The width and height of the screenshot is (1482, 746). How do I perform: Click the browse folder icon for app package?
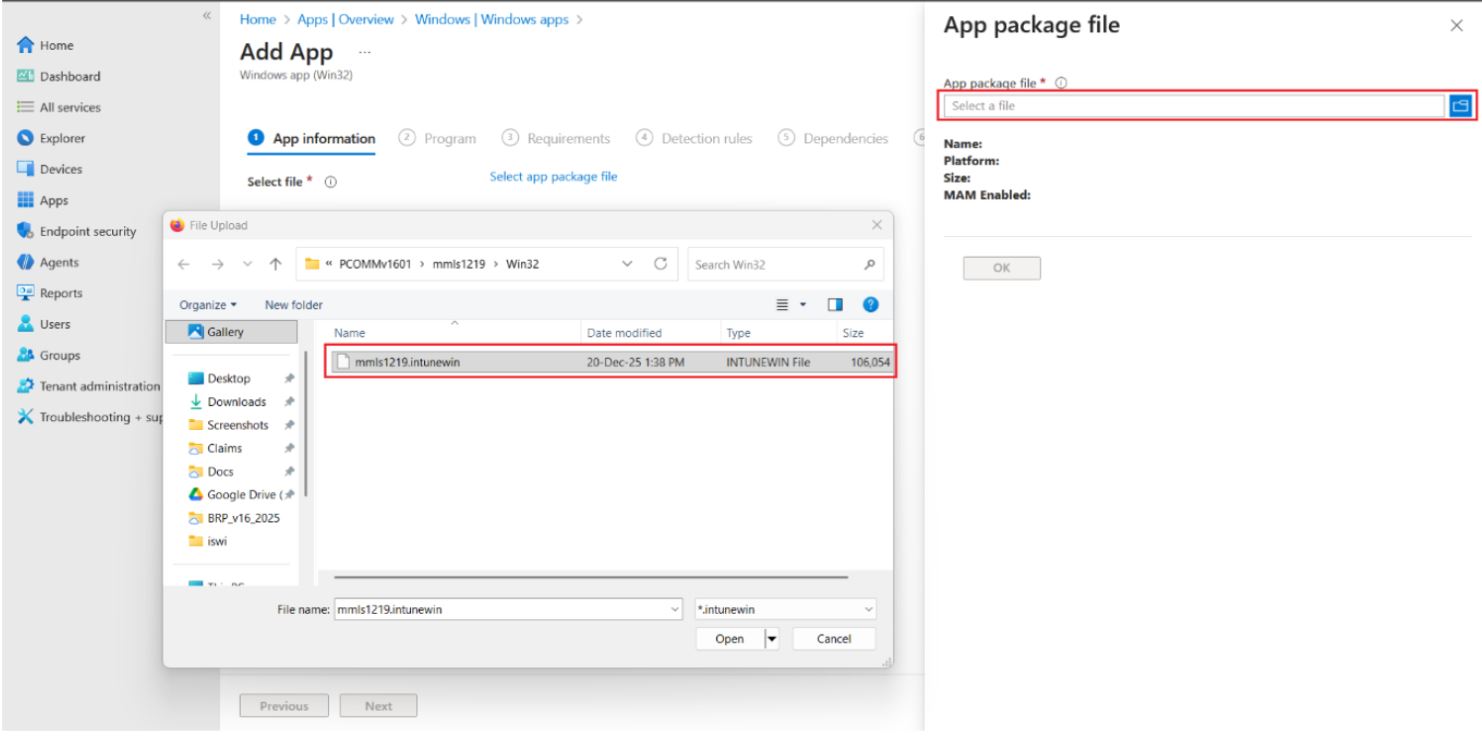point(1459,106)
